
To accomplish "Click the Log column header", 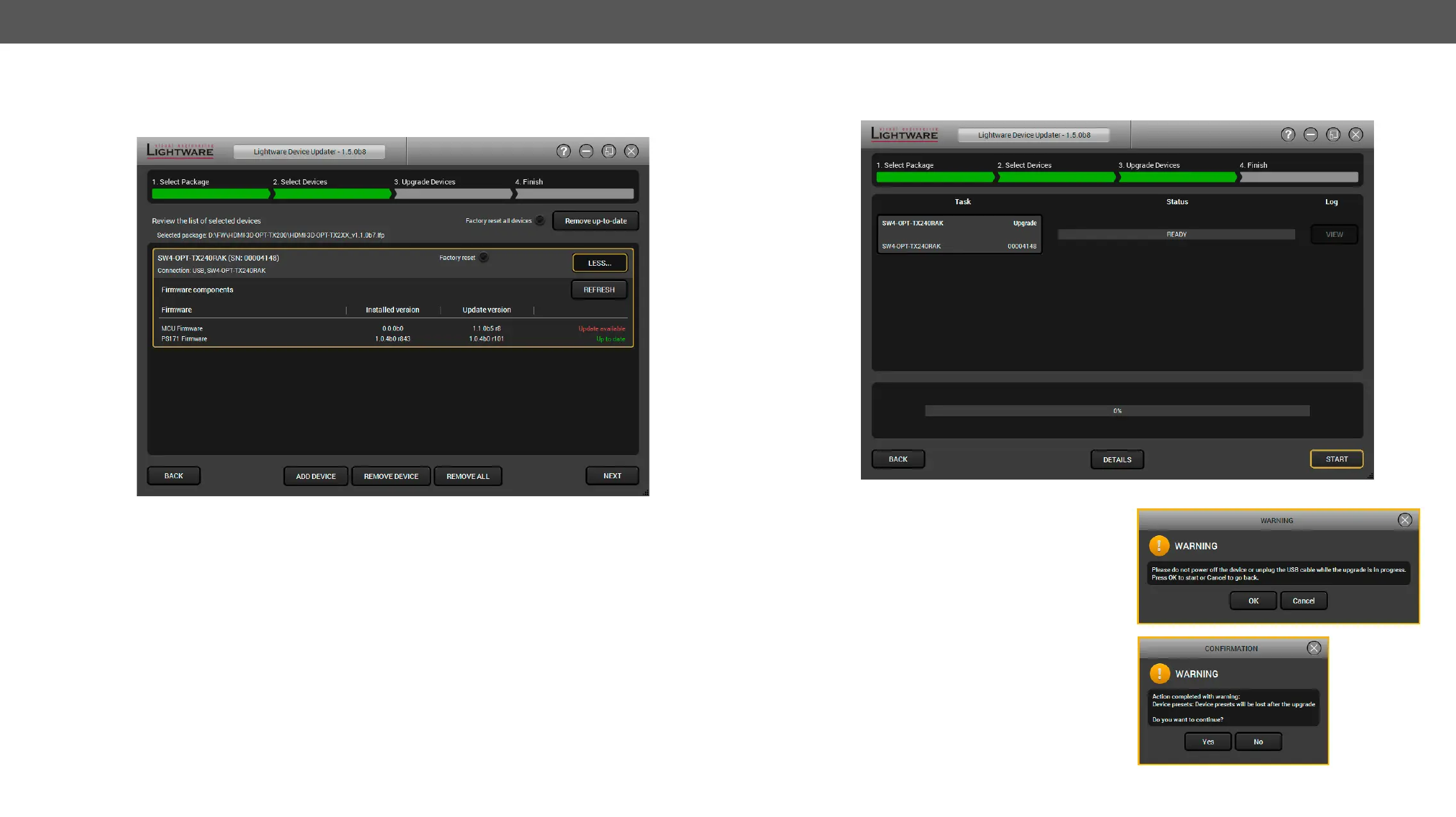I will (1332, 202).
